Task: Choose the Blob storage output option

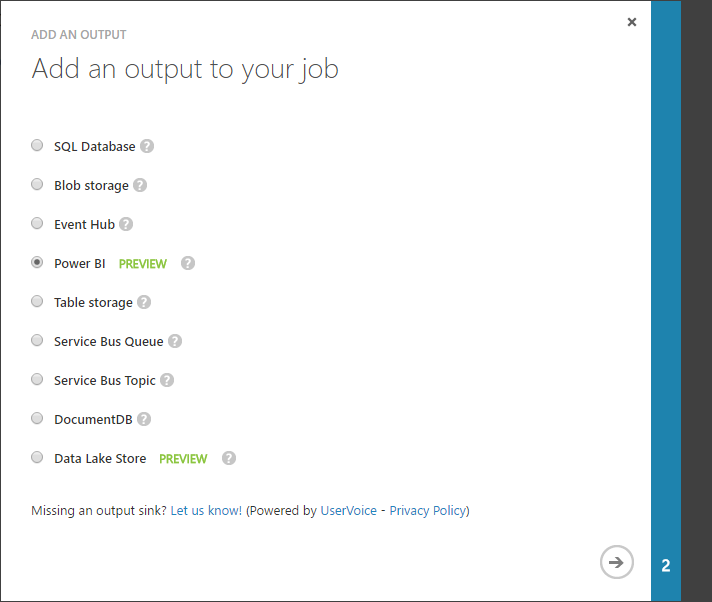Action: 37,184
